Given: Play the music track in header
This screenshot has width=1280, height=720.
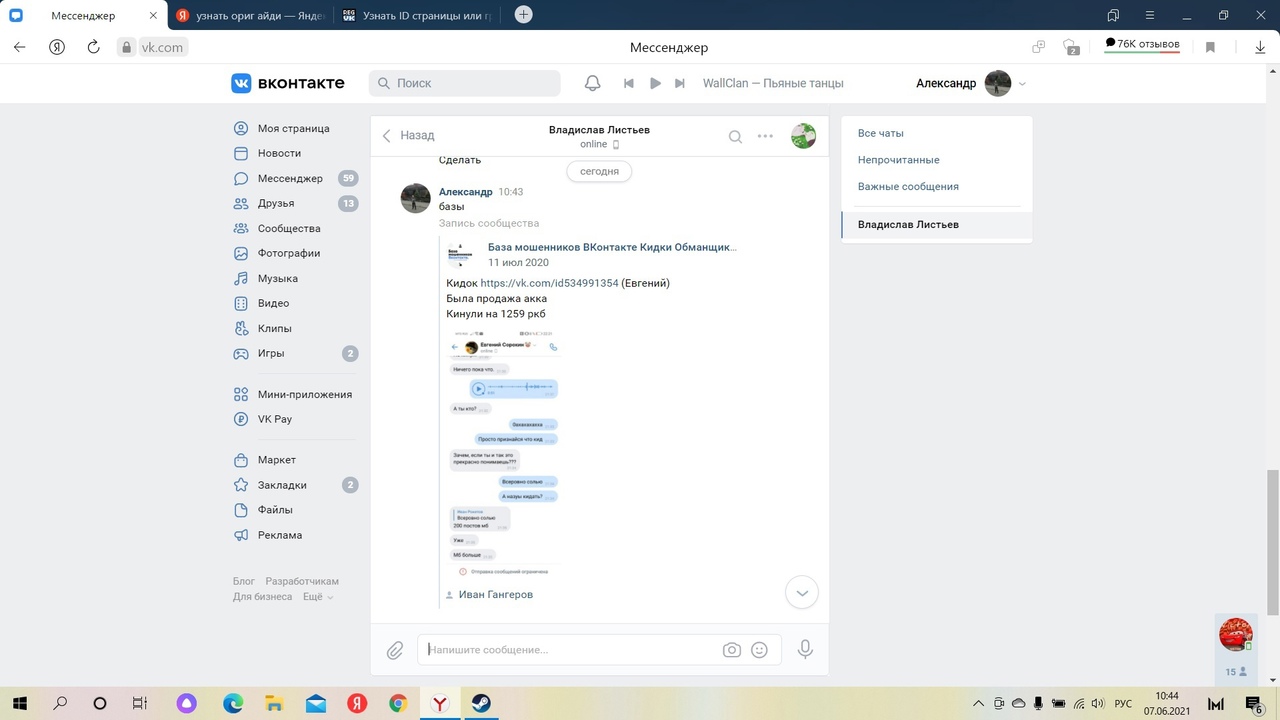Looking at the screenshot, I should point(655,83).
